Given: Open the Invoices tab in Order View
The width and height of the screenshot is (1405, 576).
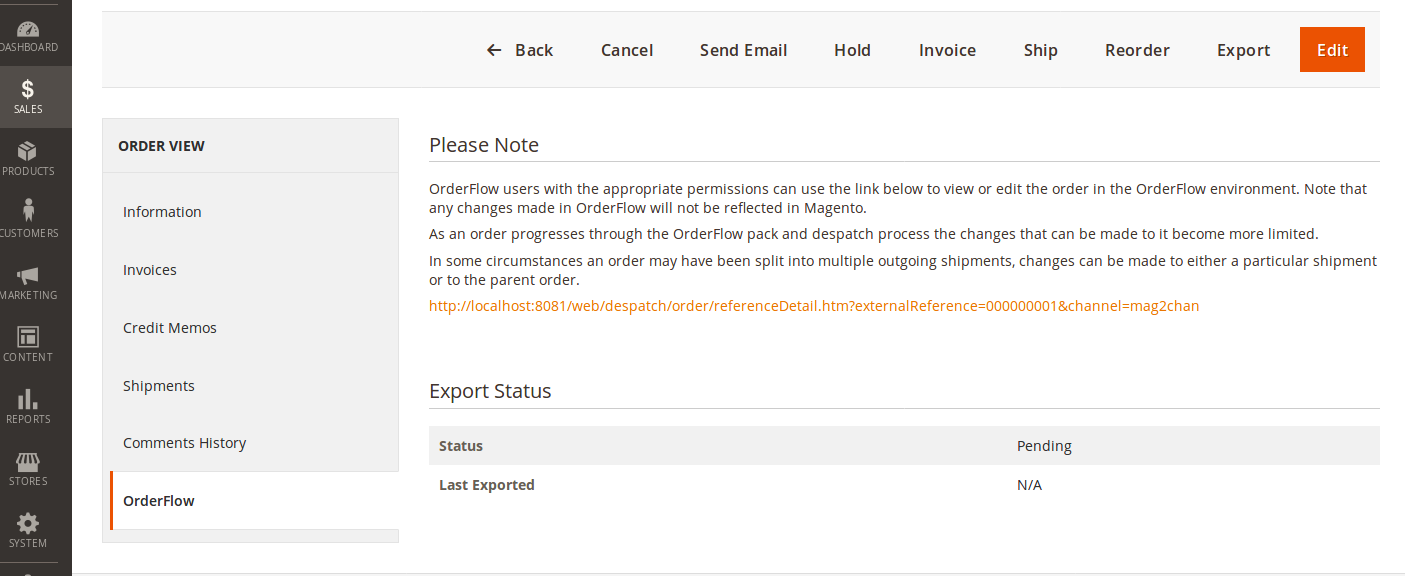Looking at the screenshot, I should click(150, 269).
